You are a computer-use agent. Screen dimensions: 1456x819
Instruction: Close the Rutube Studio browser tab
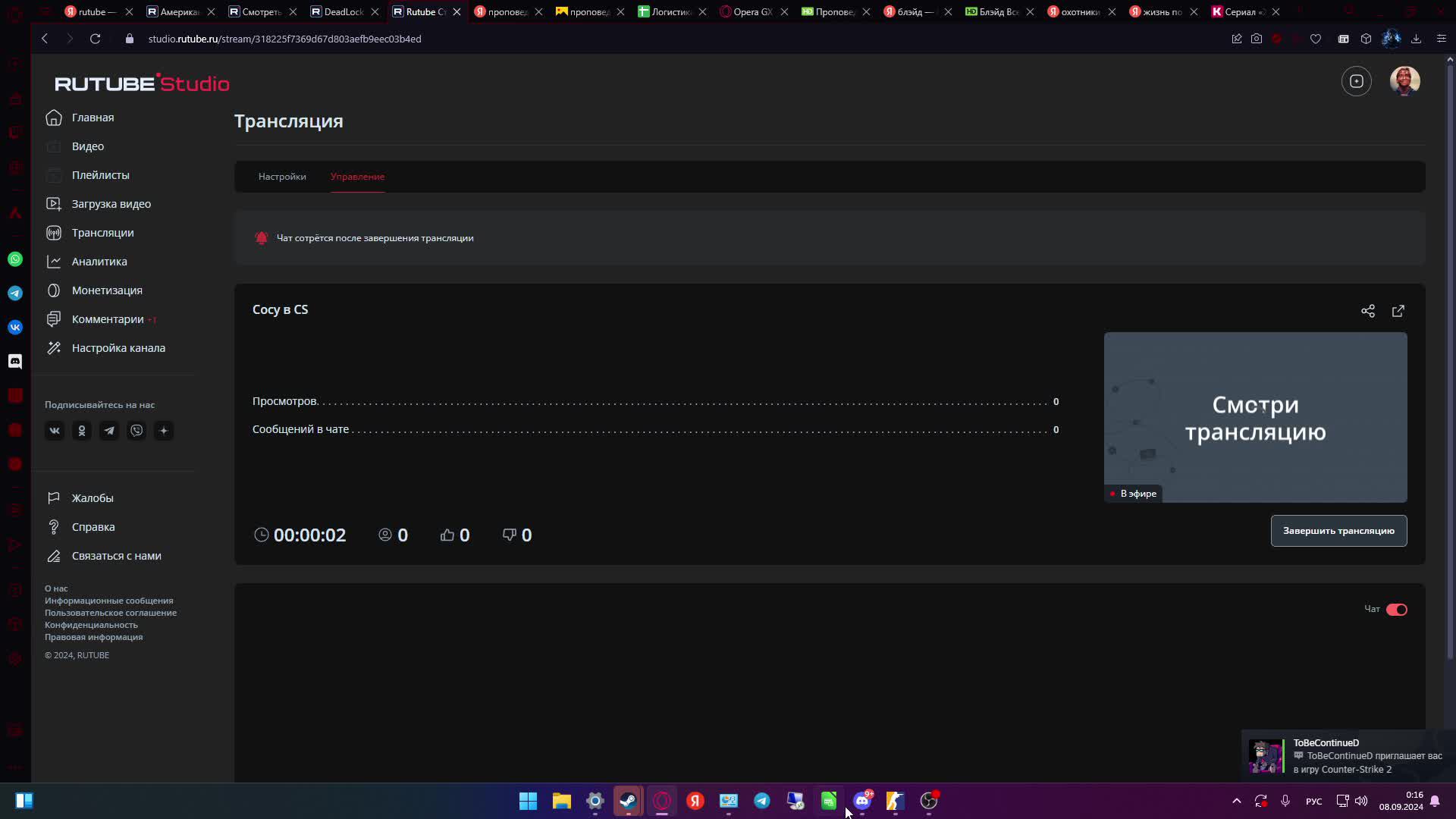pyautogui.click(x=457, y=11)
